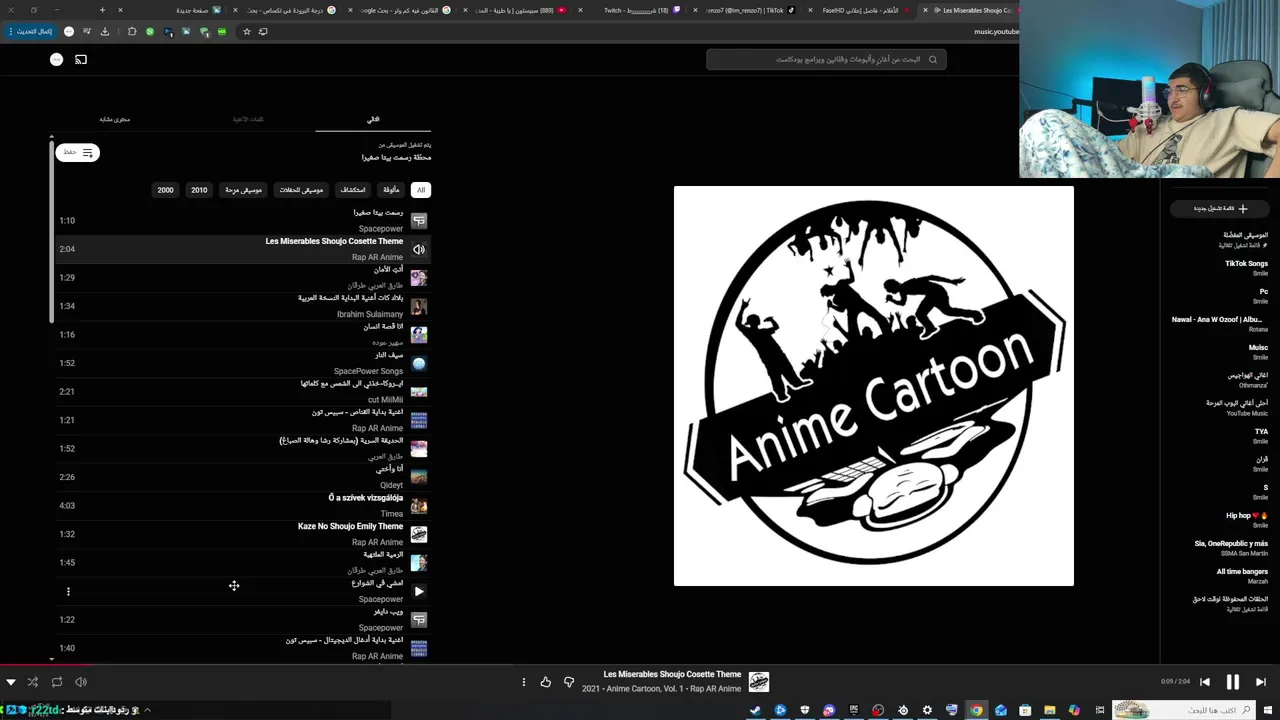Image resolution: width=1280 pixels, height=720 pixels.
Task: Go back to the previous track
Action: point(1204,682)
